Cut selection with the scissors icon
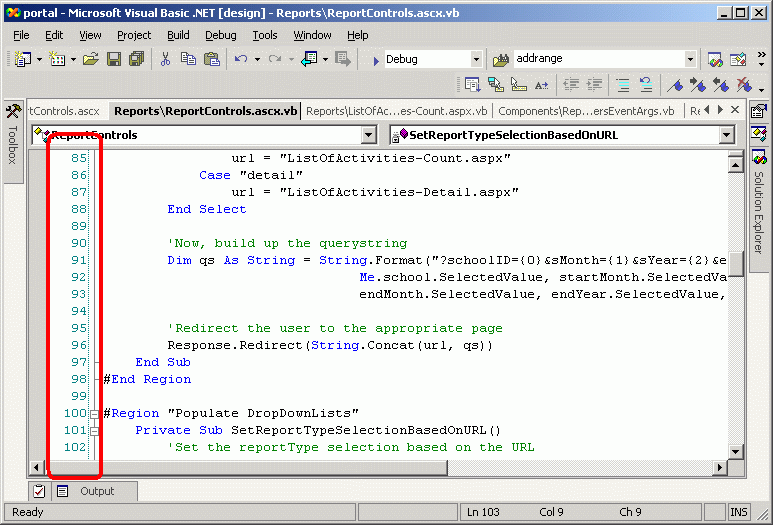 coord(165,60)
